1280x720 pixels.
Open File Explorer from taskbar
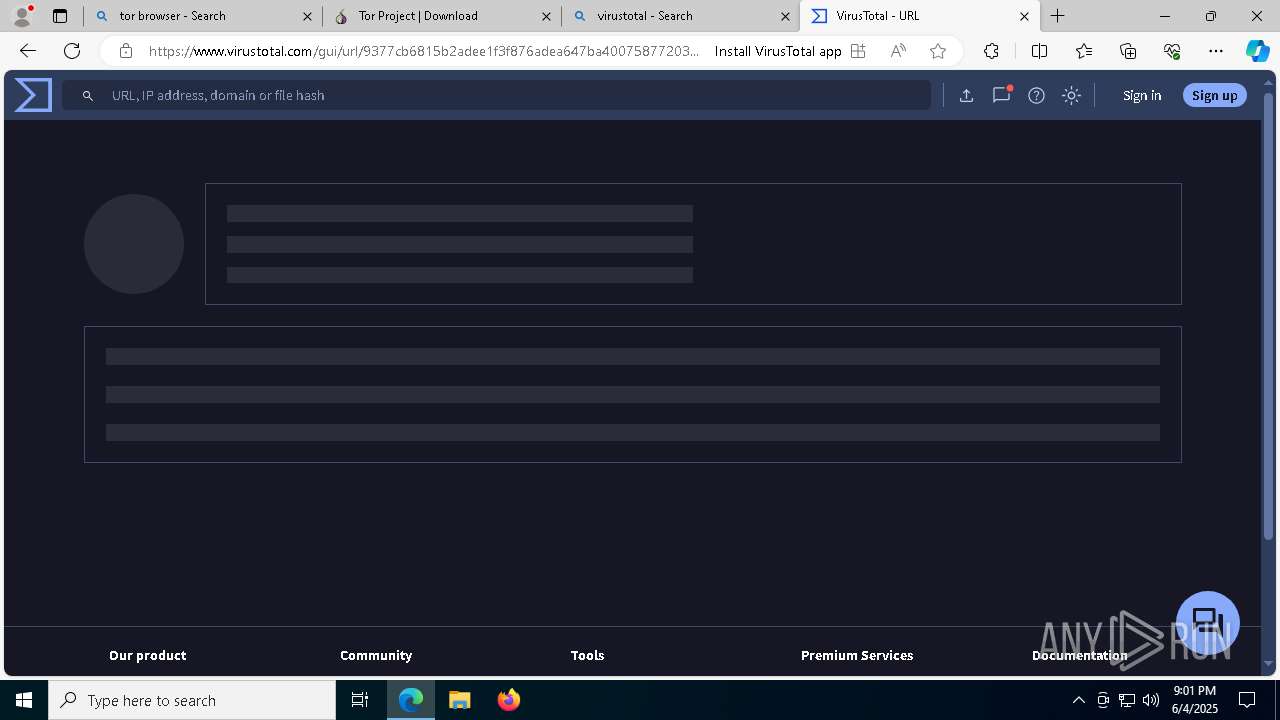point(460,700)
